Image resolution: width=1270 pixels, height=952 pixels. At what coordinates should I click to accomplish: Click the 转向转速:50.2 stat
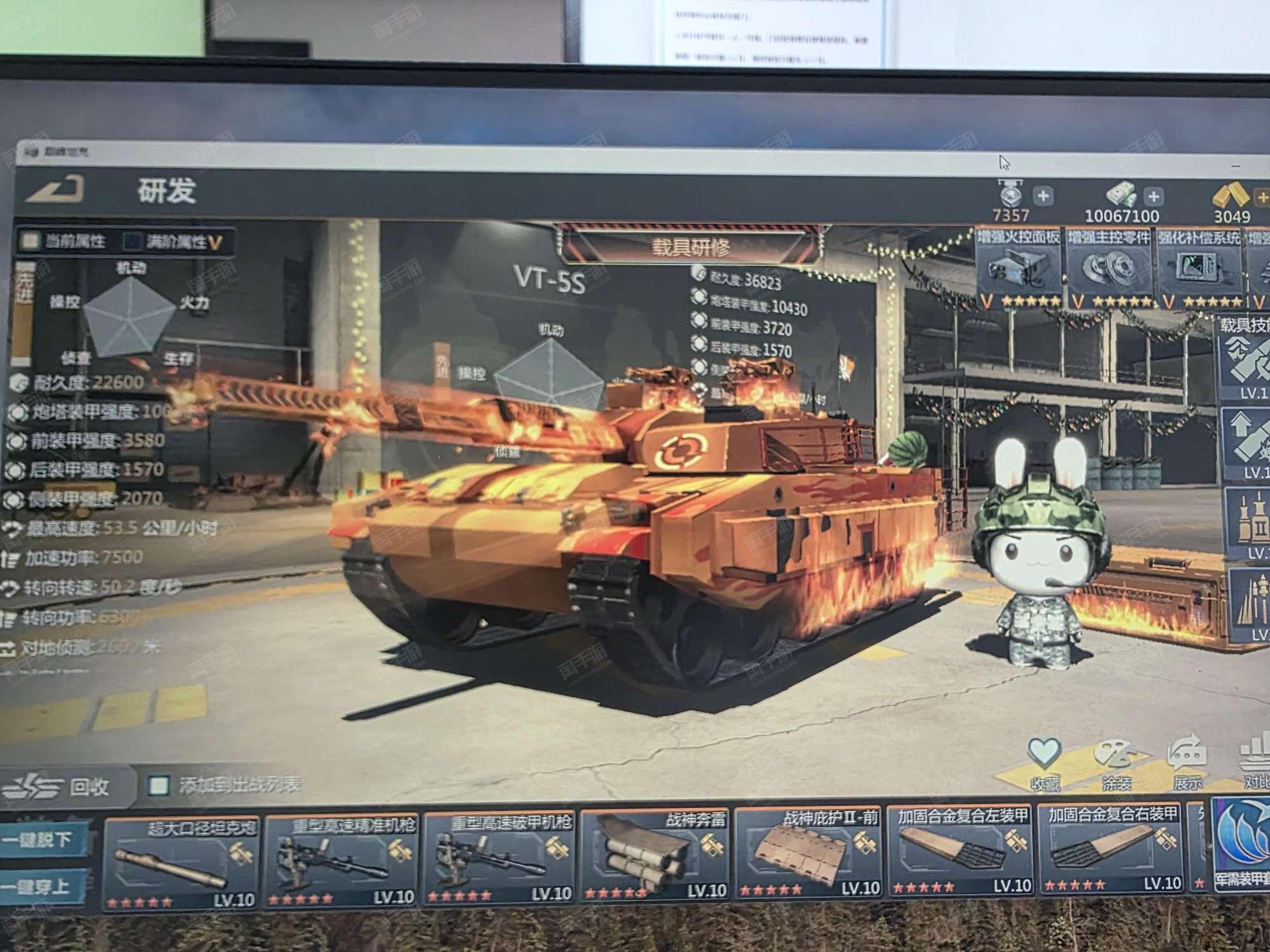(92, 588)
